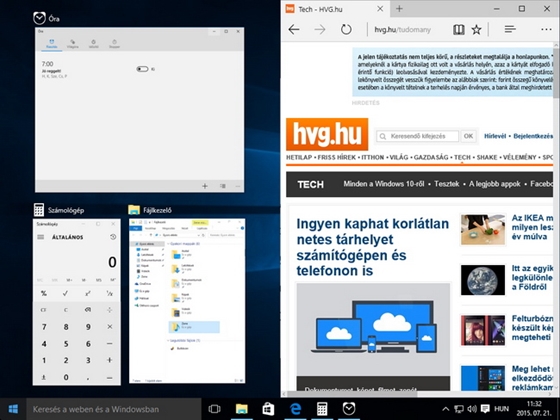Screen dimensions: 560x420
Task: Select the Számológép window thumbnail
Action: click(77, 302)
